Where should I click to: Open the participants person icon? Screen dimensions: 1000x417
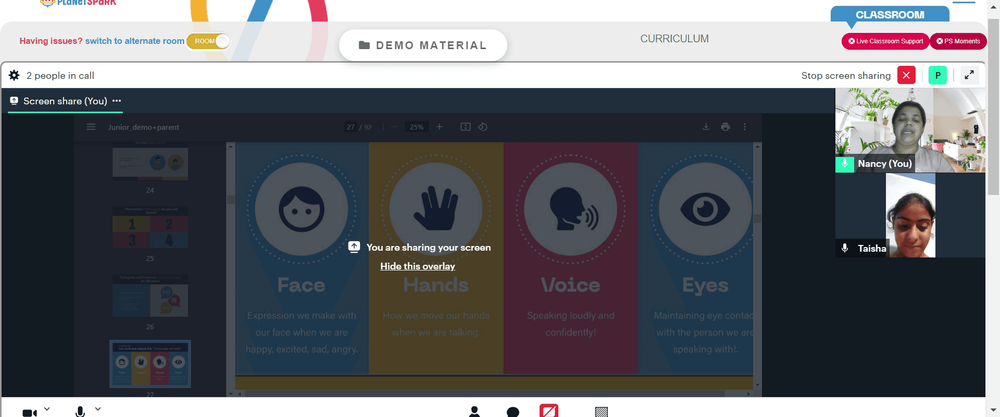[x=474, y=411]
